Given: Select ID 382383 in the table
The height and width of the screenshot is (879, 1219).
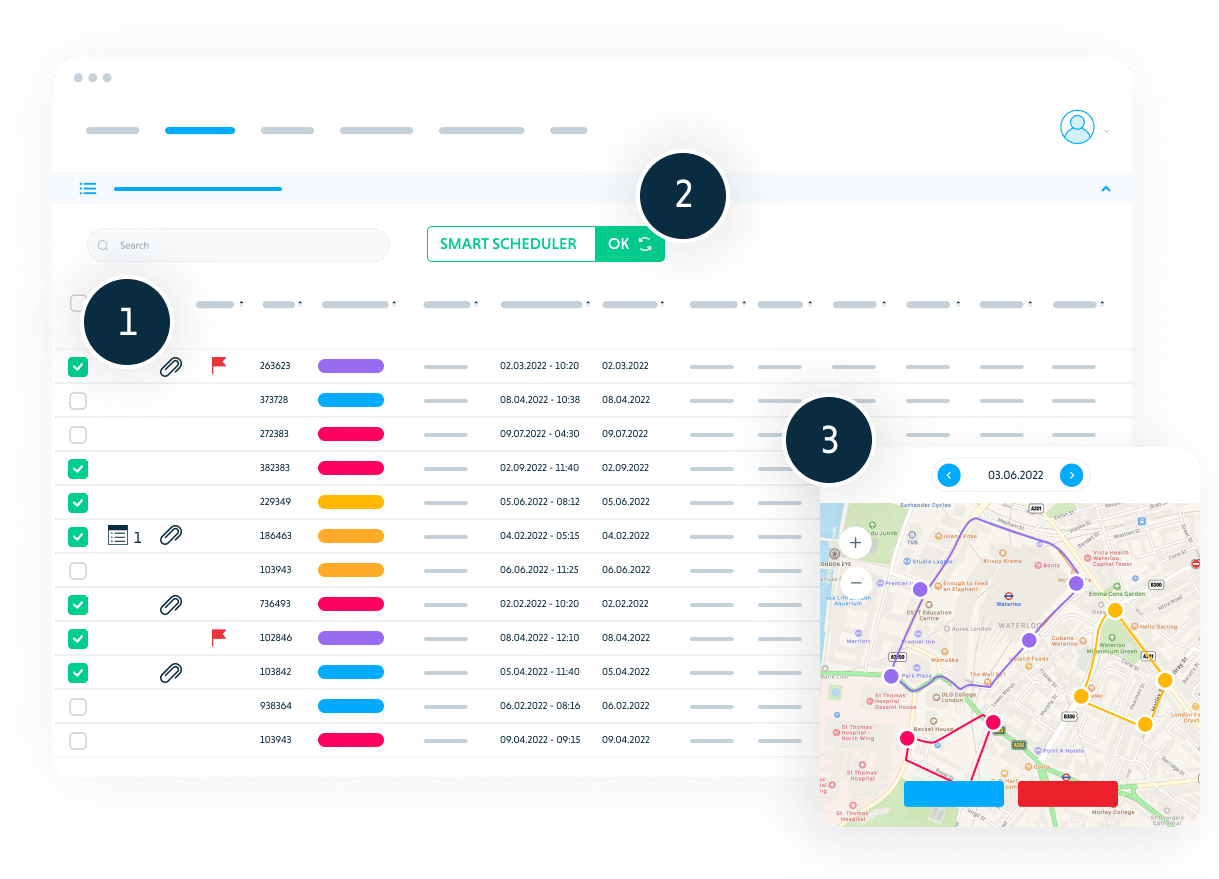Looking at the screenshot, I should point(274,468).
